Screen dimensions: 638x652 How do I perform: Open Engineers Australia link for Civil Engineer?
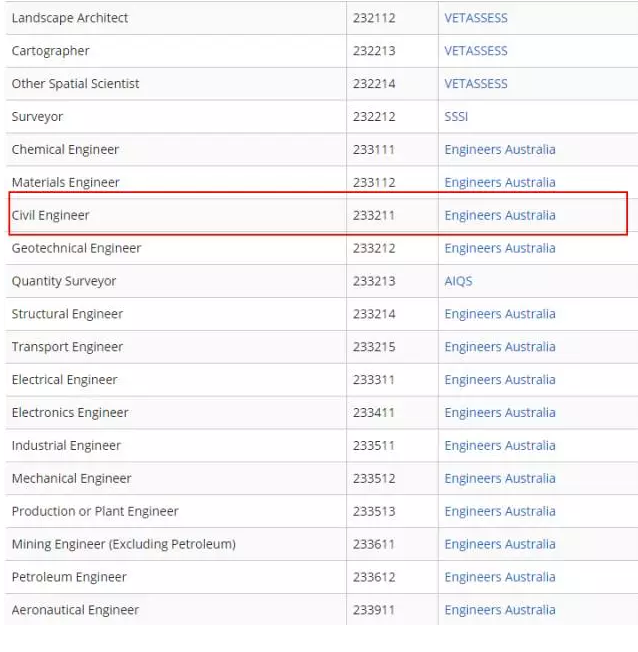tap(499, 215)
